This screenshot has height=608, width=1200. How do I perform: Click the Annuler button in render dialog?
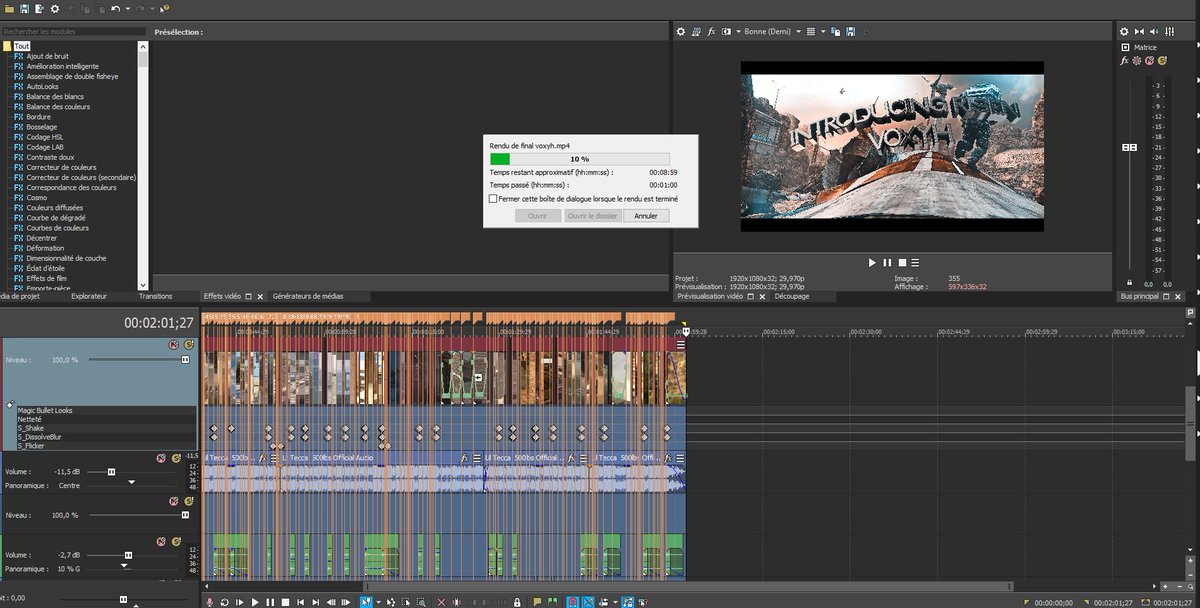click(x=646, y=215)
